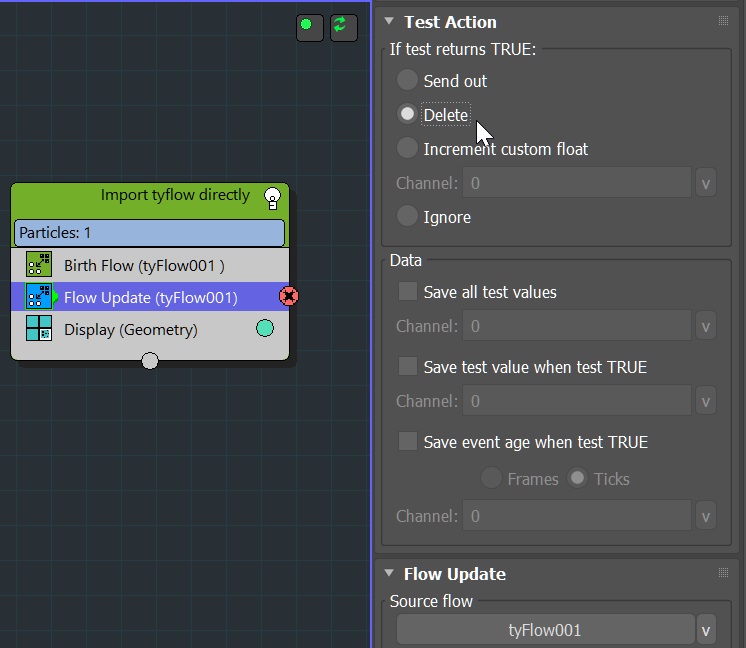
Task: Click the green refresh arrows button
Action: pos(344,28)
